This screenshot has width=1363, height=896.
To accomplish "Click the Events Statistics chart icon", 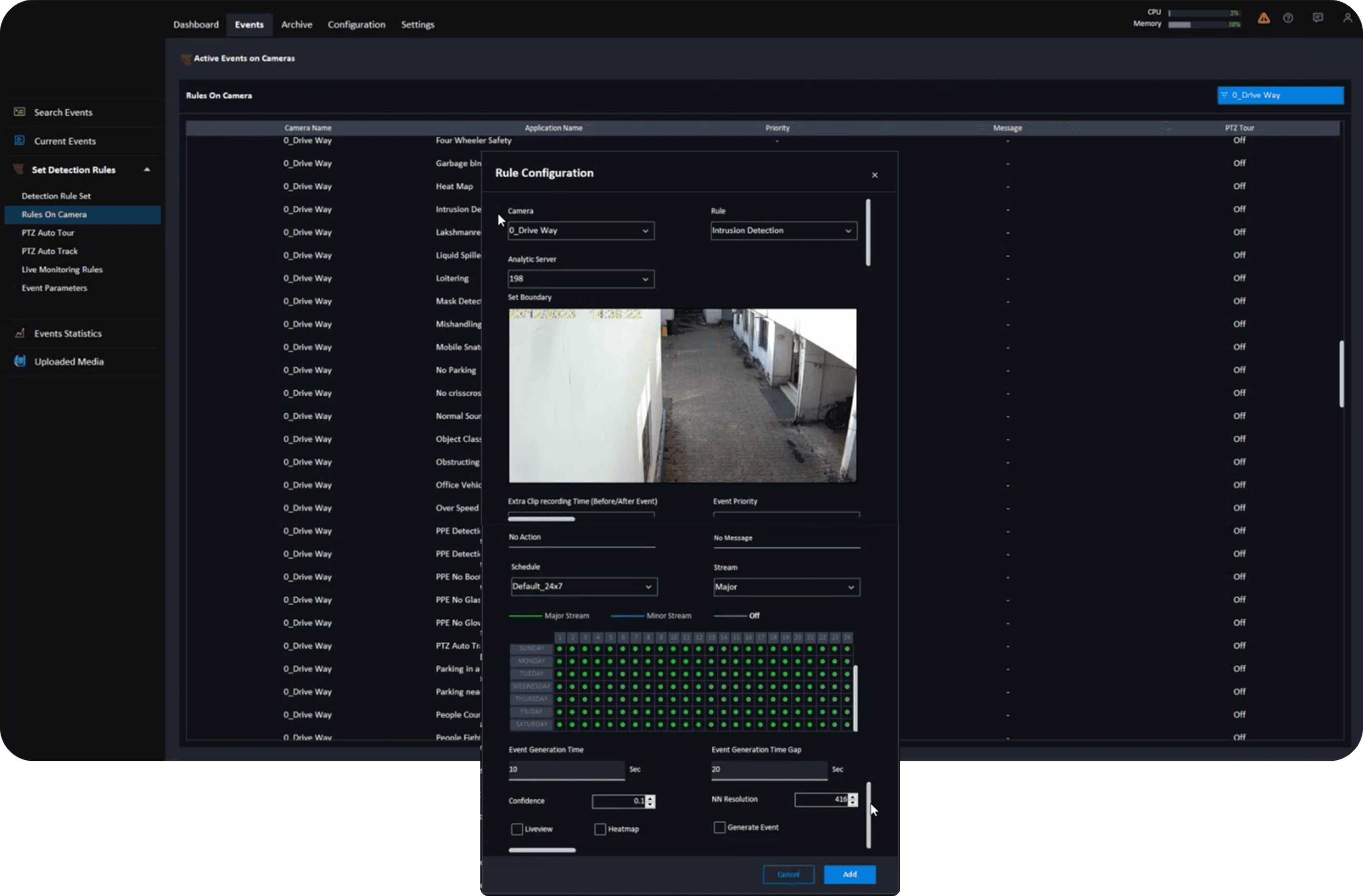I will click(20, 333).
